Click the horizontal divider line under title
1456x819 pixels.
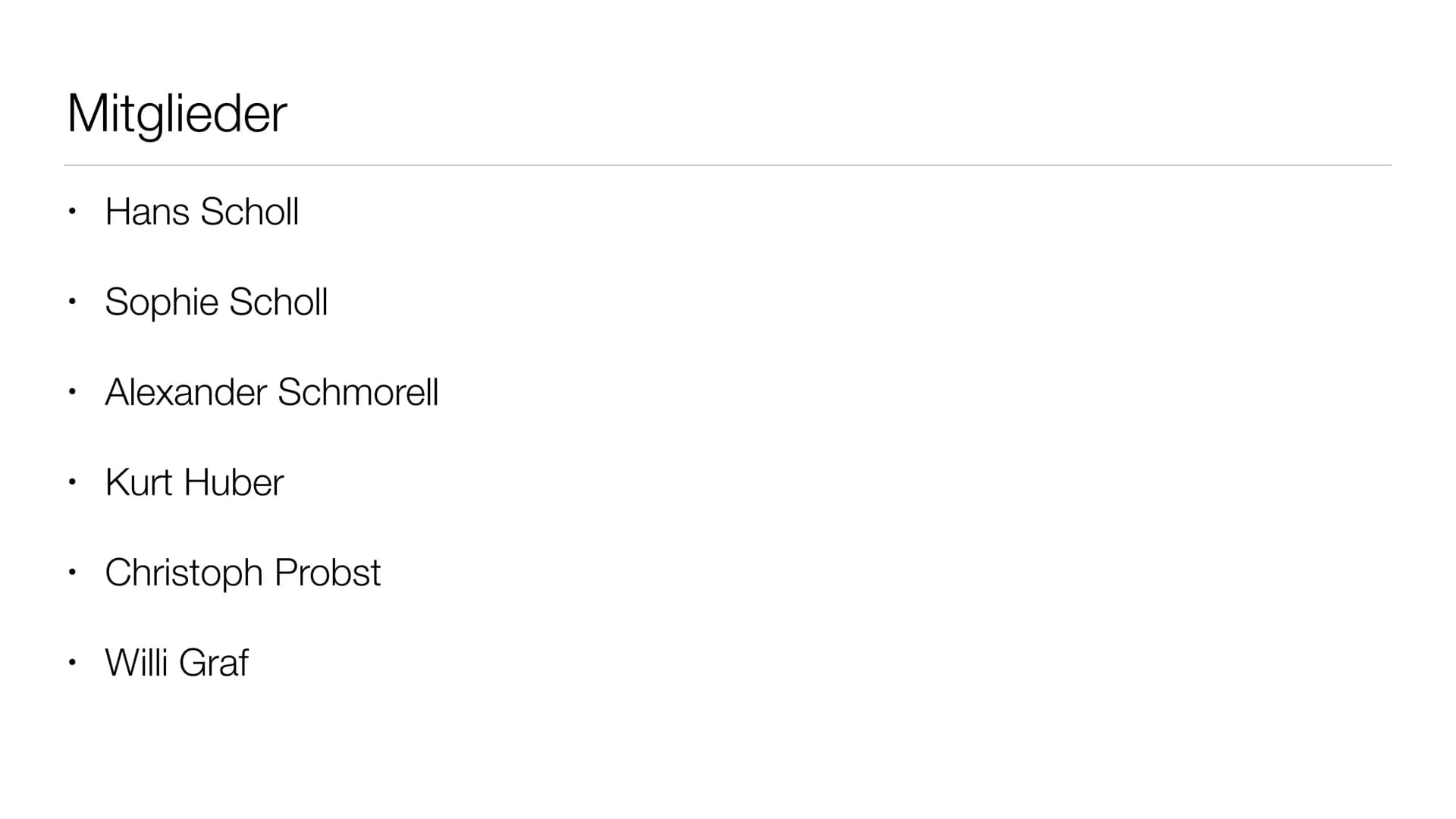coord(728,165)
